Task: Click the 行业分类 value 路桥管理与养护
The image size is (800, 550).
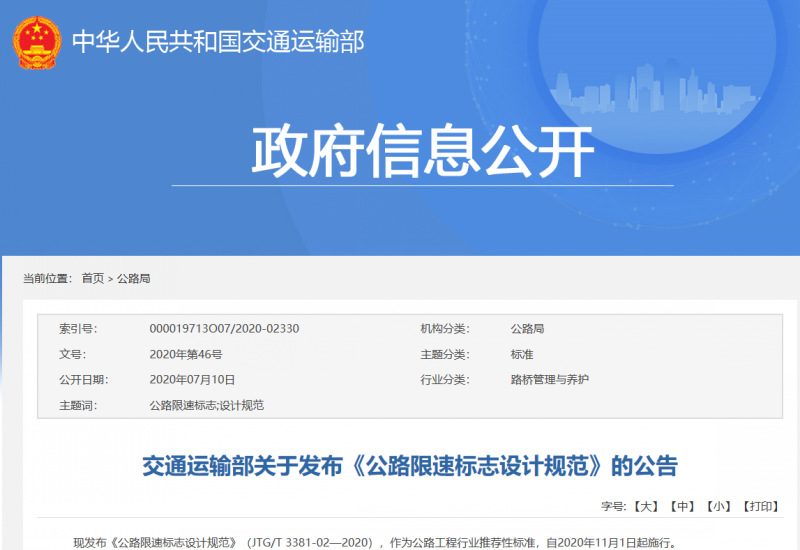Action: click(x=549, y=379)
